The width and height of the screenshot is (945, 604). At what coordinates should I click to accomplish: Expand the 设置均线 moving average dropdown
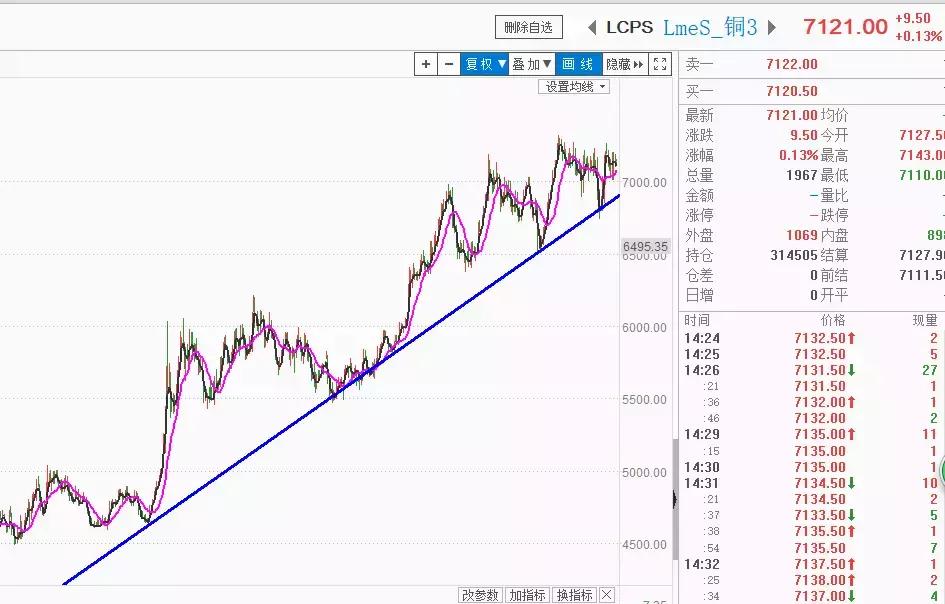pos(574,87)
